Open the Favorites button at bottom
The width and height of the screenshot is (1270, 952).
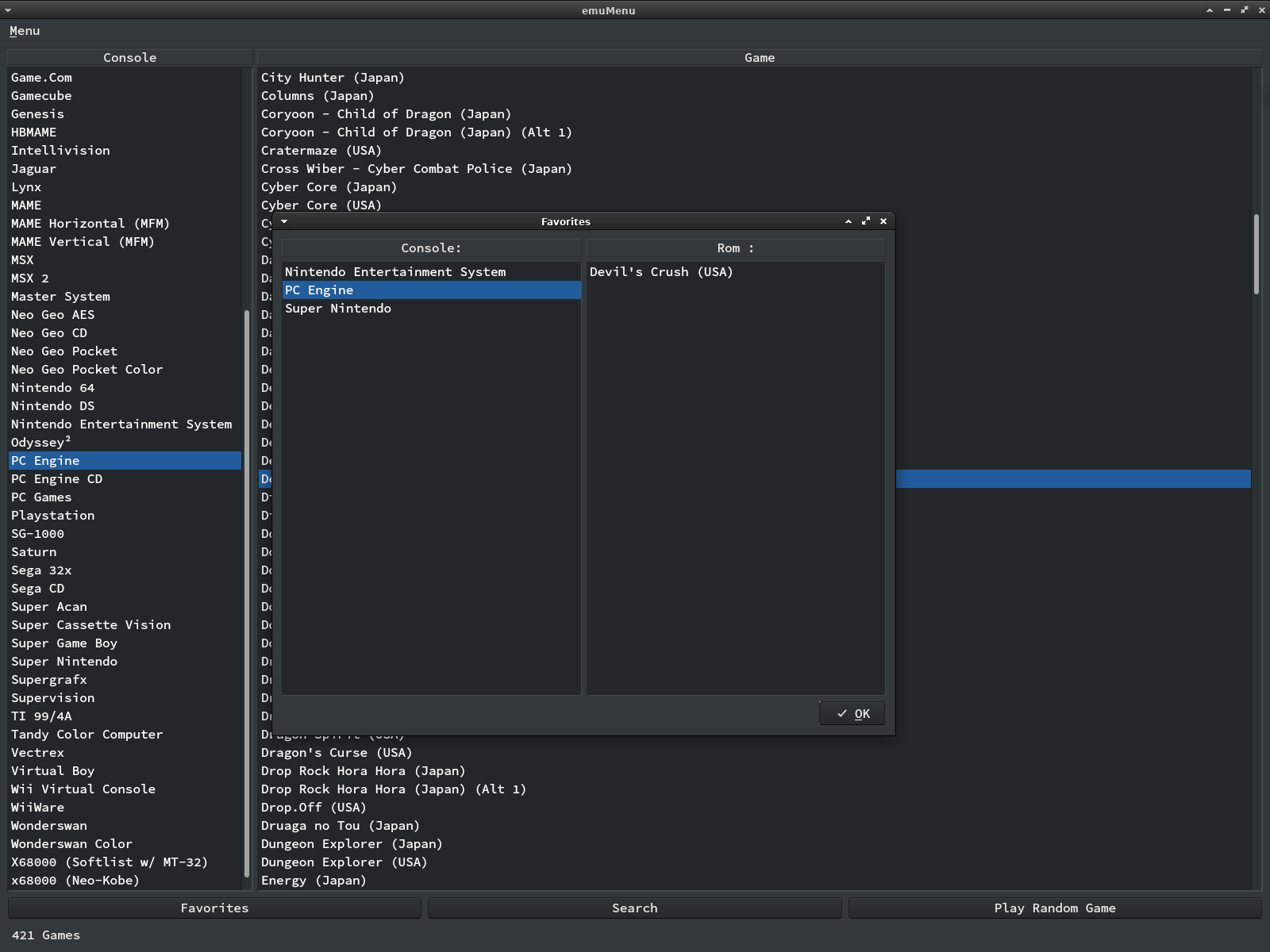(214, 908)
